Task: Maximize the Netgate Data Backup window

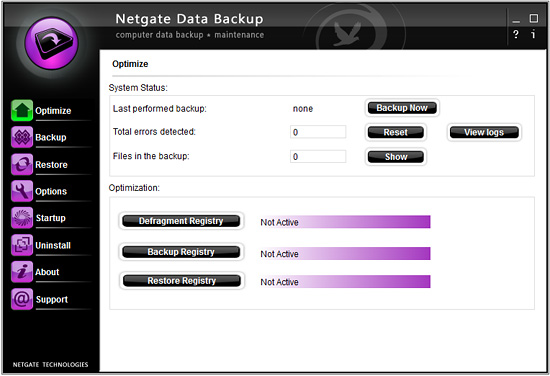Action: tap(534, 18)
